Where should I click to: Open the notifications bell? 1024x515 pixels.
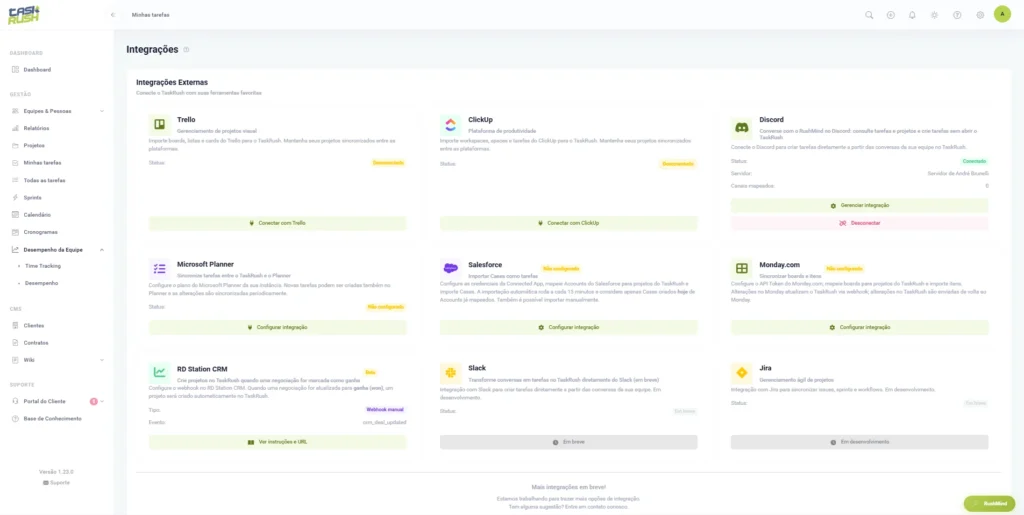pos(912,15)
